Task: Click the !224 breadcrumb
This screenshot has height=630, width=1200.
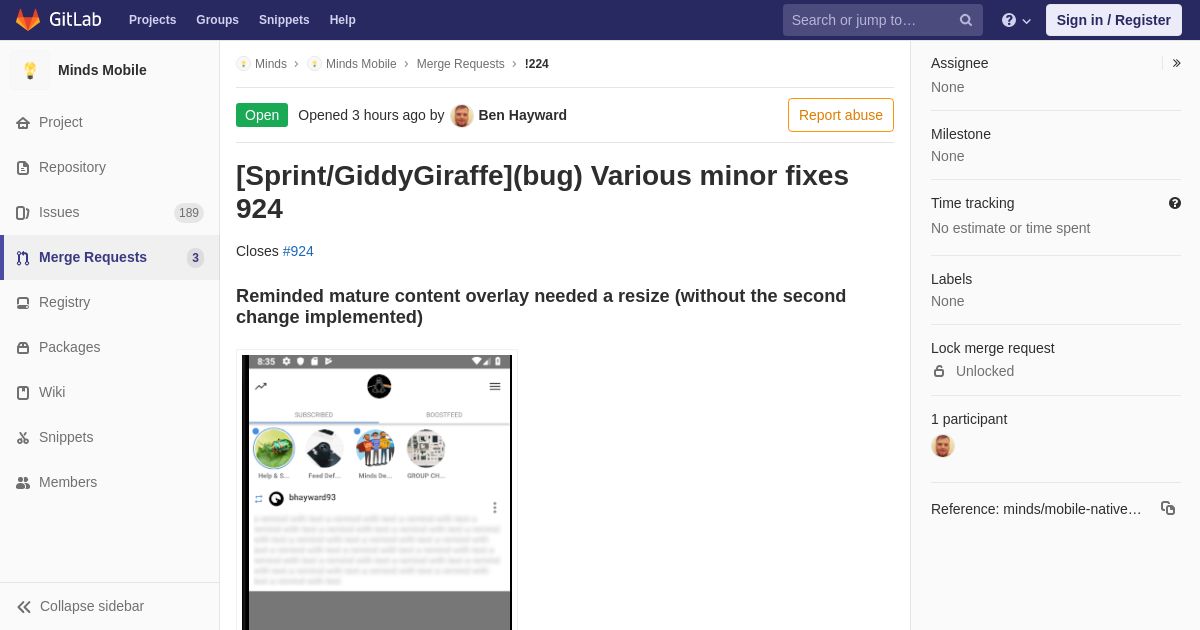Action: pyautogui.click(x=537, y=64)
